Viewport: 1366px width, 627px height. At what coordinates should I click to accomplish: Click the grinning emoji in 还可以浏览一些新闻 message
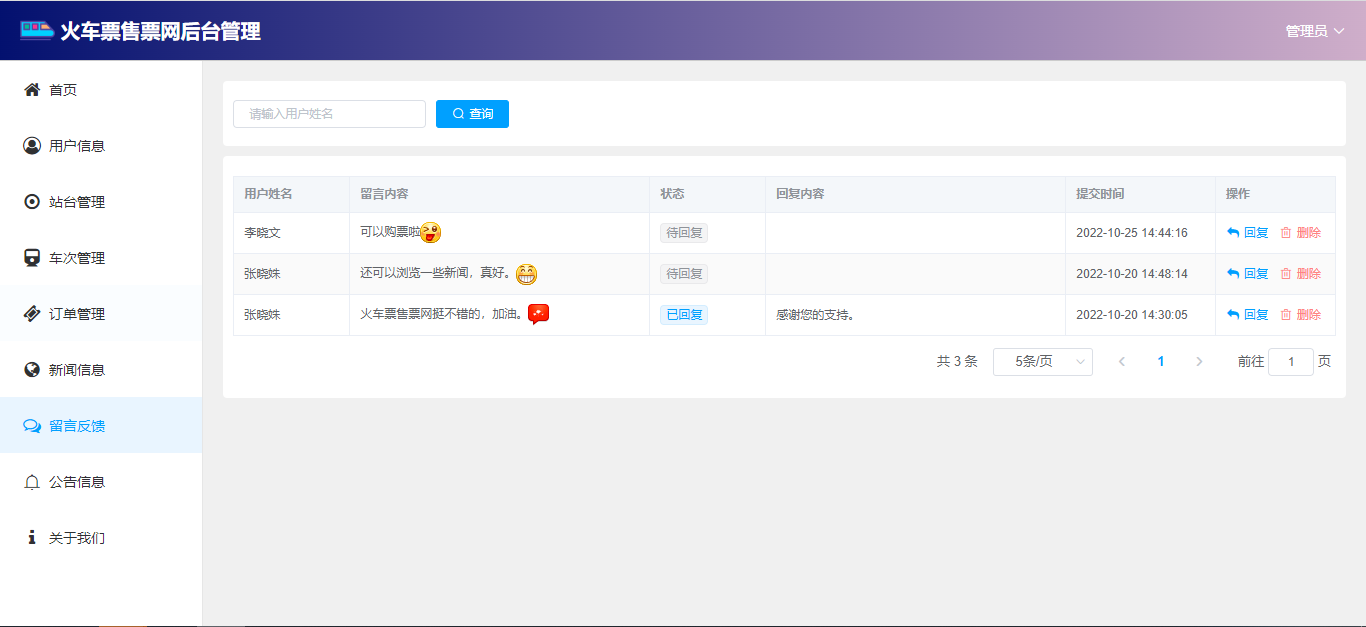tap(526, 274)
